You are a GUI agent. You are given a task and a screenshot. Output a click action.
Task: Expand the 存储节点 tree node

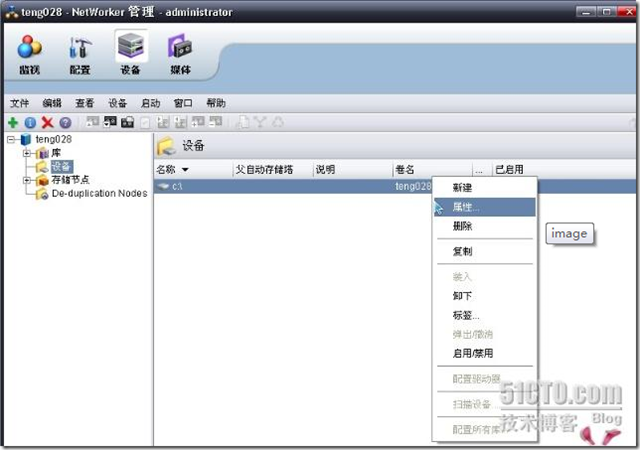click(x=27, y=180)
